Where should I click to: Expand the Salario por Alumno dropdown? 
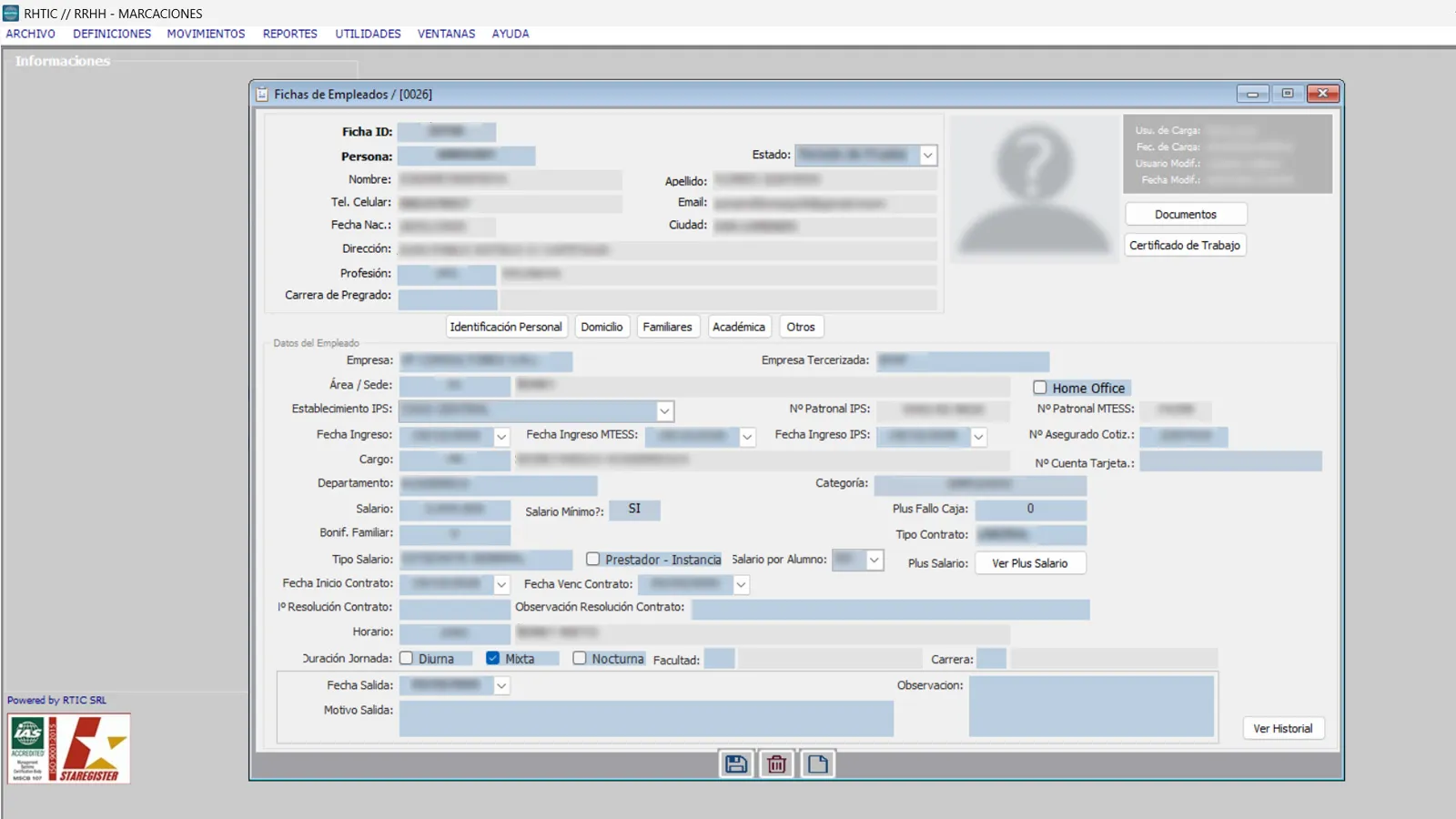tap(874, 560)
